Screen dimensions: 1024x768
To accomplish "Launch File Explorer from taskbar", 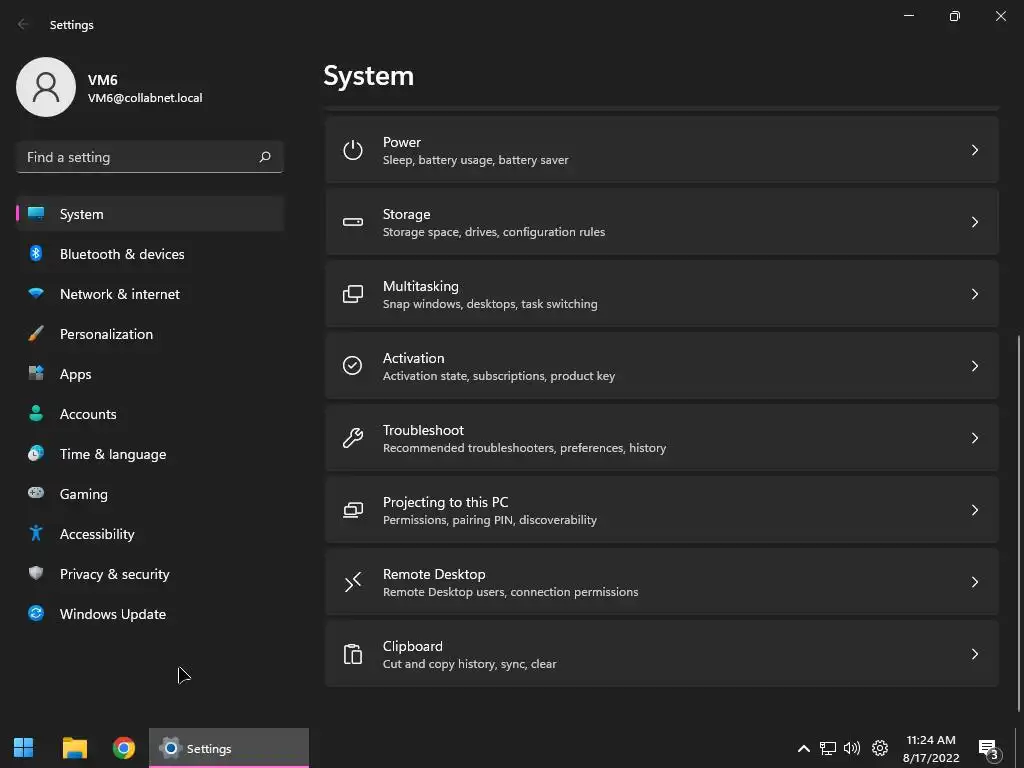I will coord(74,748).
